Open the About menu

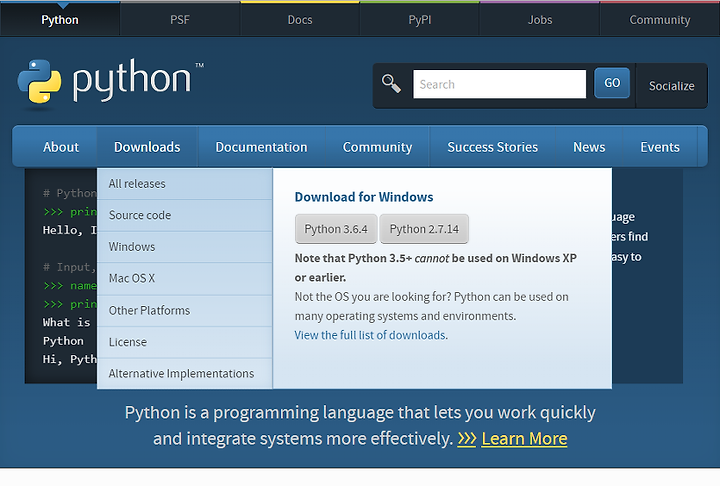pyautogui.click(x=61, y=147)
